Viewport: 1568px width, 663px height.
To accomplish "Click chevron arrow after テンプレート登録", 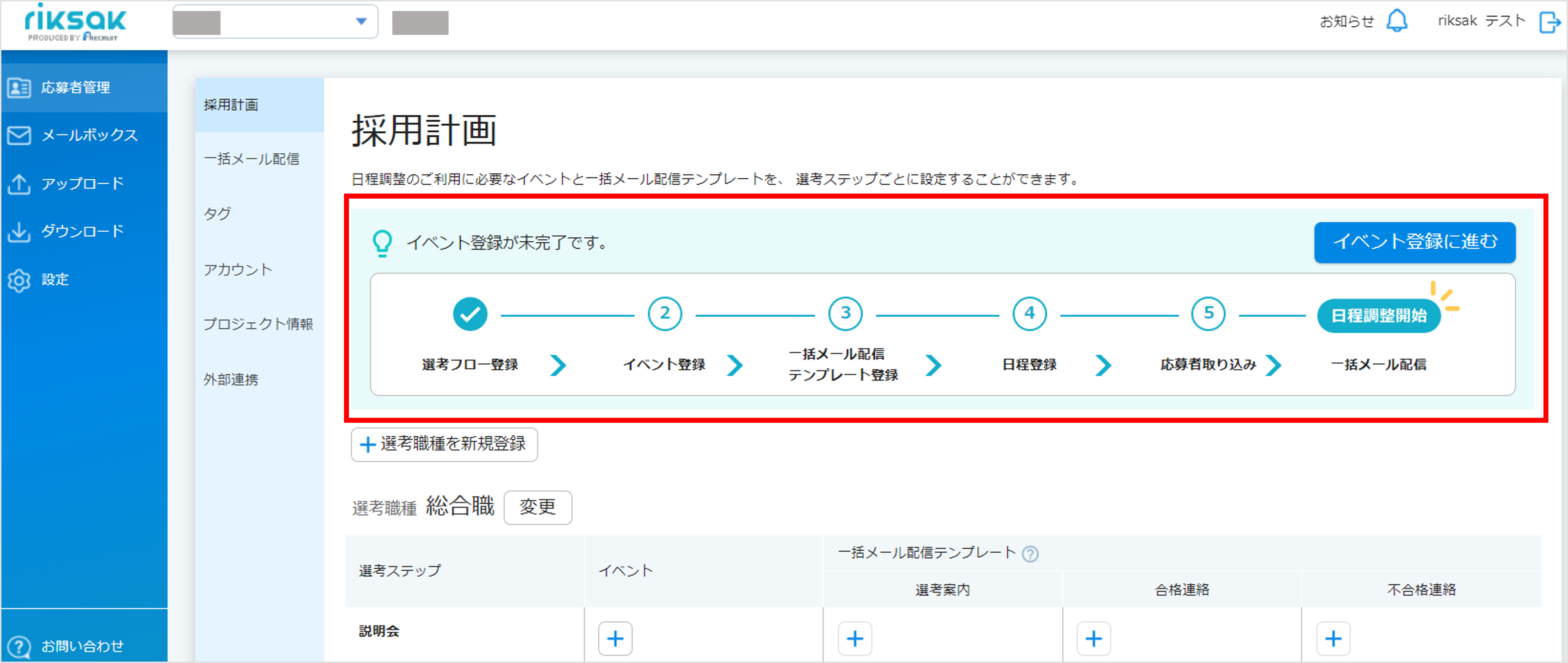I will [934, 365].
